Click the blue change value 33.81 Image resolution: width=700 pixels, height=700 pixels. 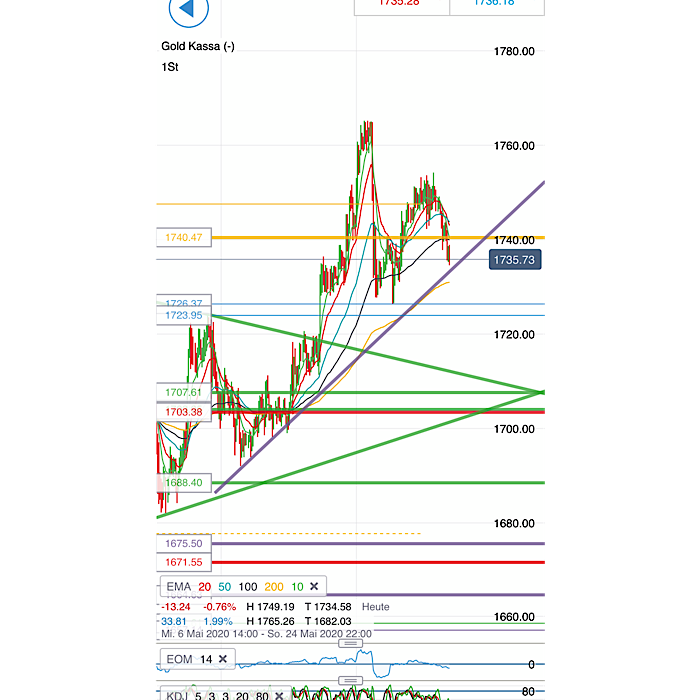(174, 621)
